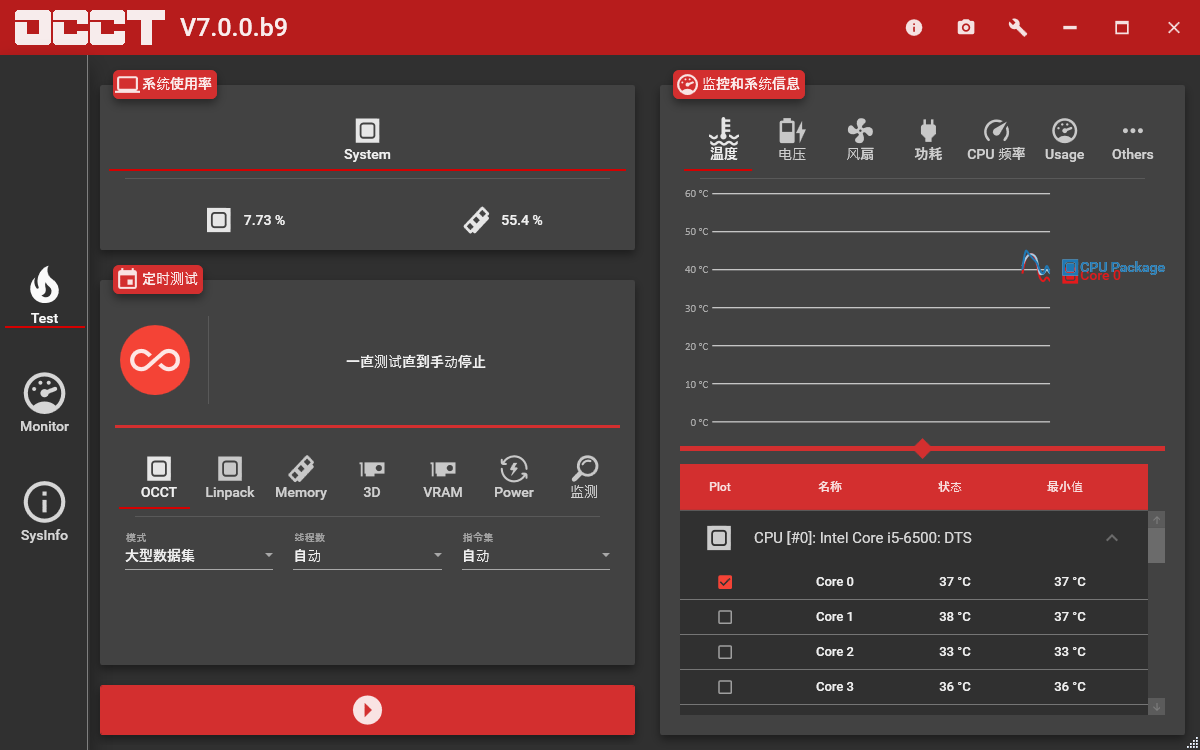Open the 线程数 dropdown
Screen dimensions: 1200x750
[x=367, y=556]
